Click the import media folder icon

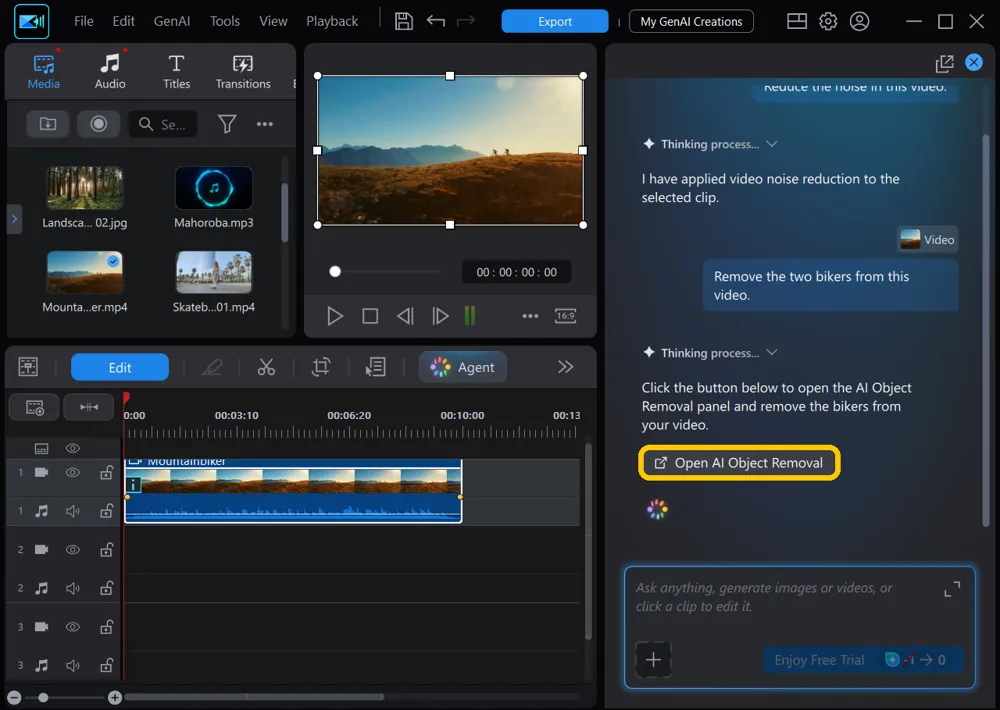coord(48,124)
